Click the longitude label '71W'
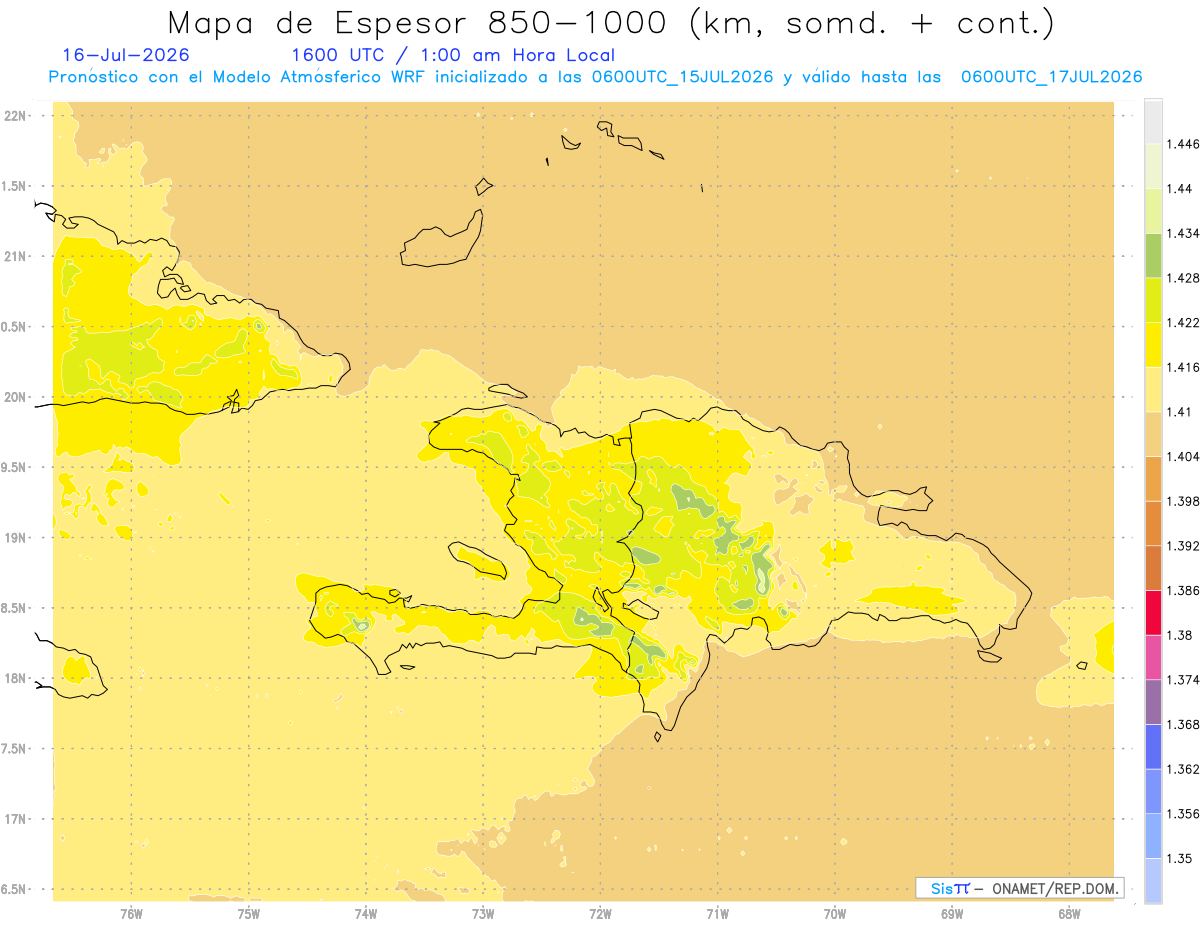This screenshot has width=1200, height=927. point(717,913)
